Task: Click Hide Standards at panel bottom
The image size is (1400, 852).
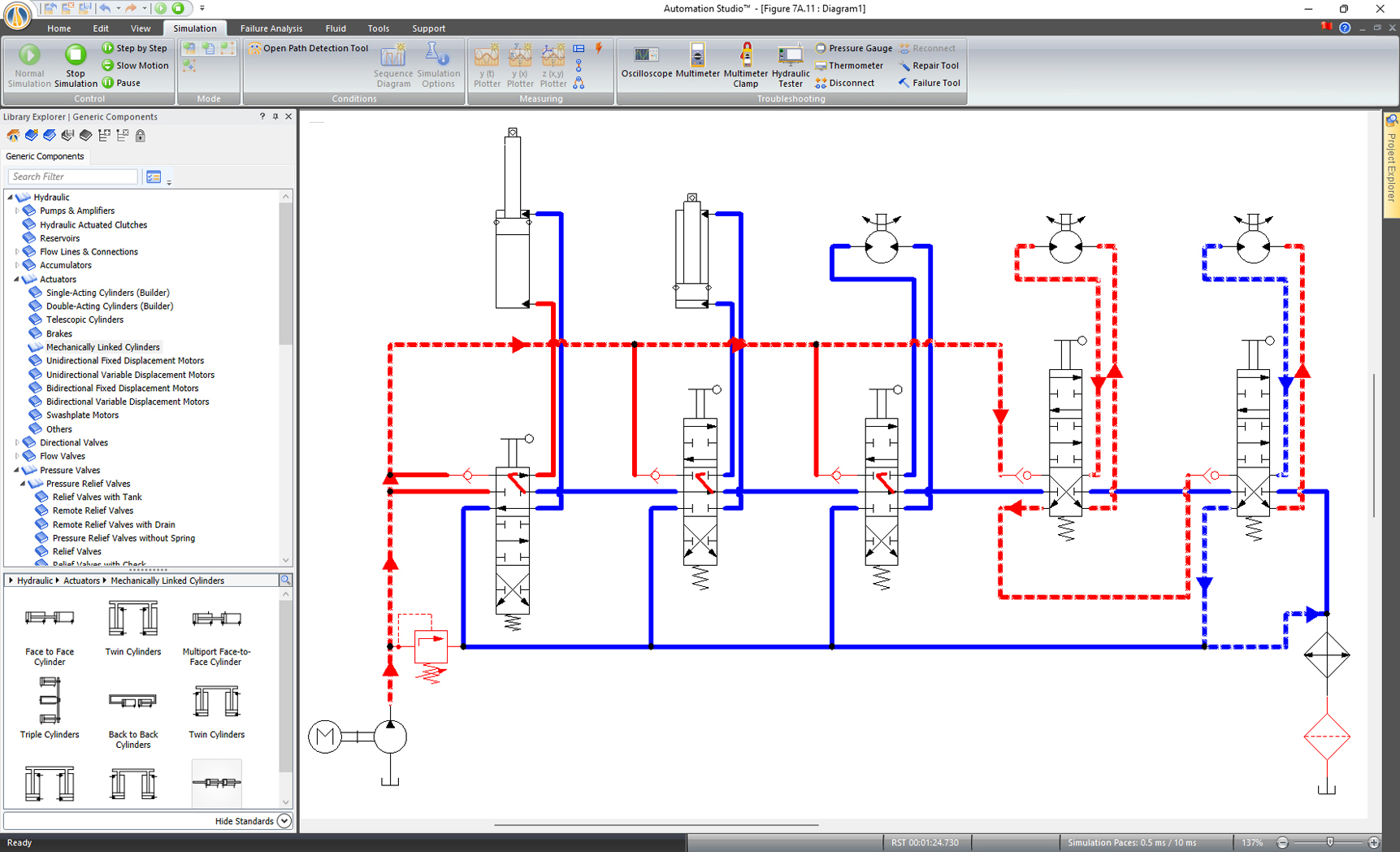Action: click(245, 821)
